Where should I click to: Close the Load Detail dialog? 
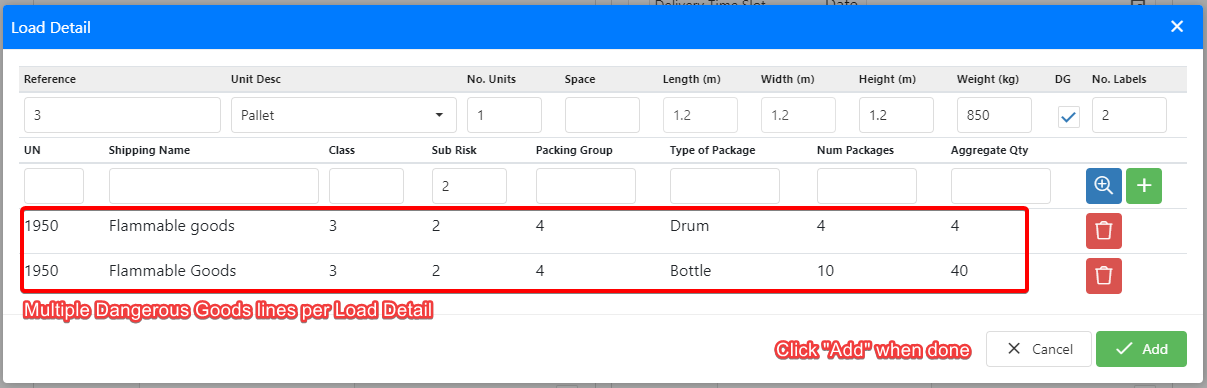[1177, 27]
